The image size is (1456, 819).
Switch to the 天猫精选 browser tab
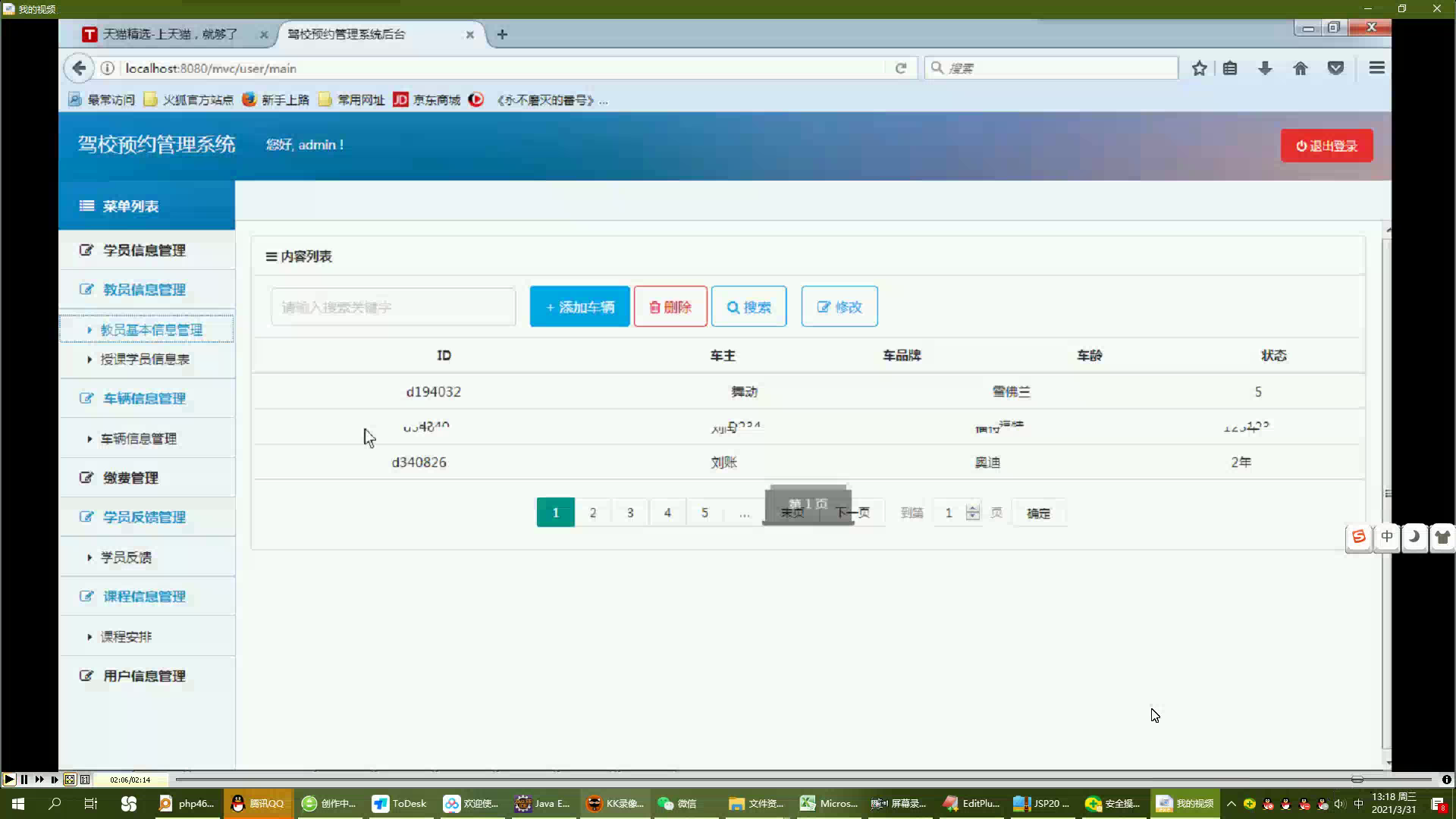171,34
